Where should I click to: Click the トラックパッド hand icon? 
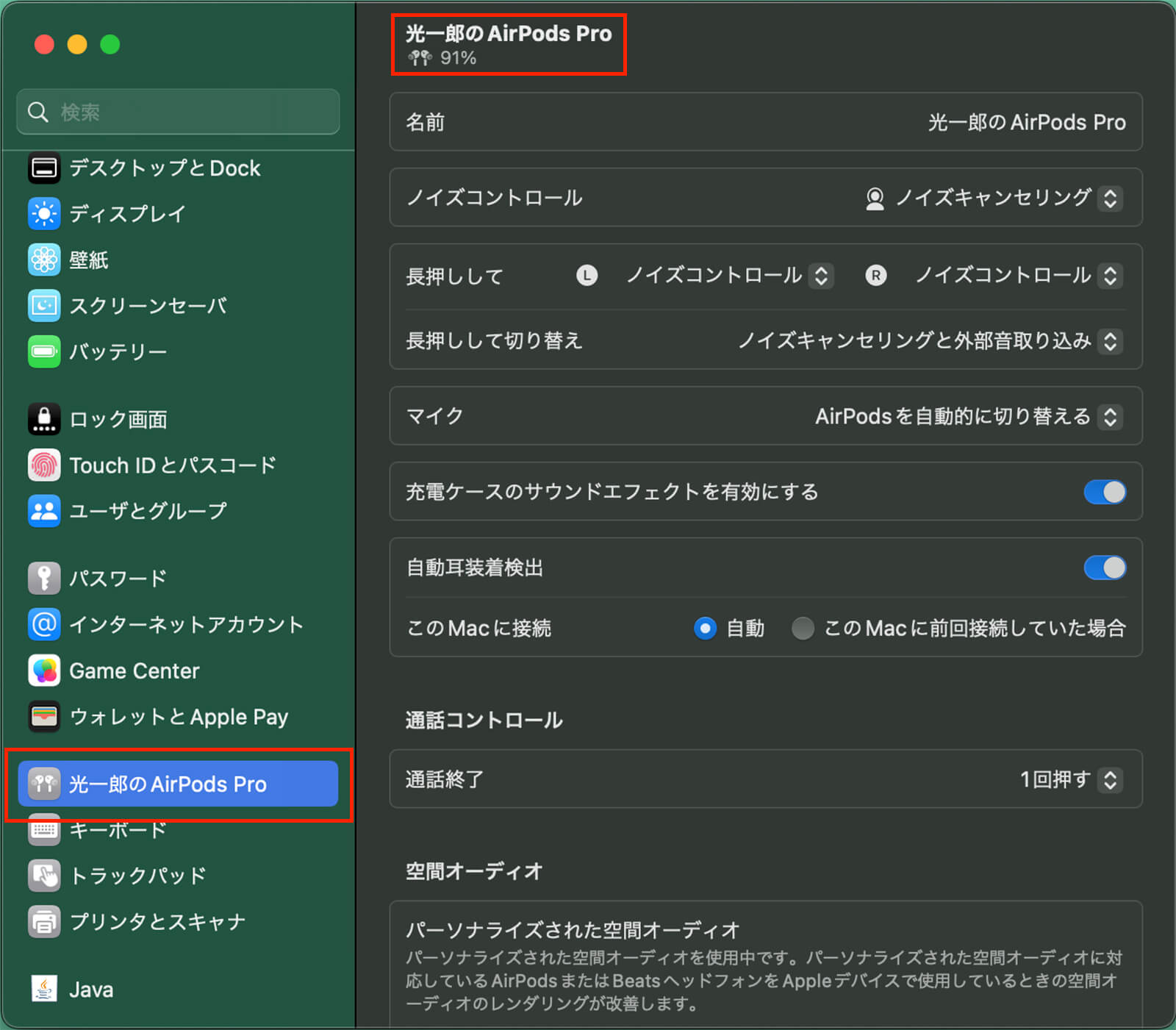click(x=44, y=875)
